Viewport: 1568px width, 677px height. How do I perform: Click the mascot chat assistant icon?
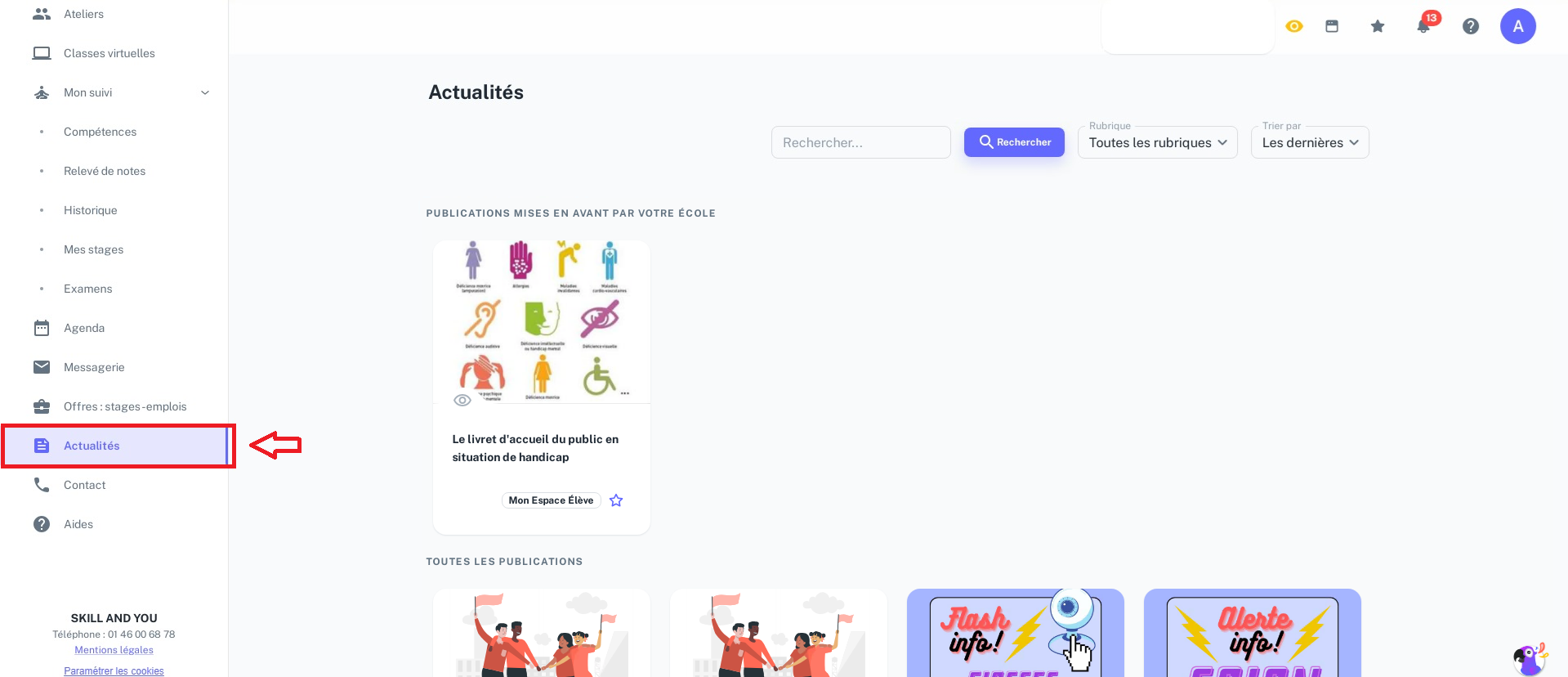coord(1530,658)
